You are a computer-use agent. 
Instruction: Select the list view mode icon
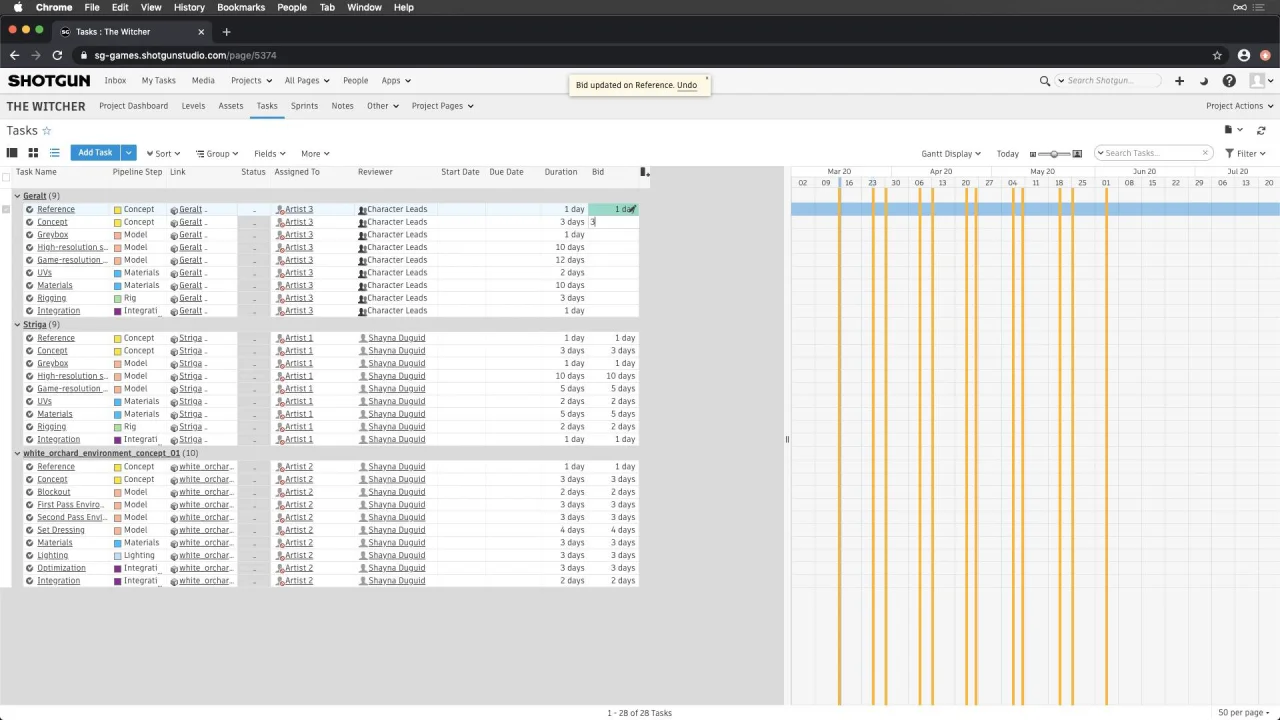54,153
